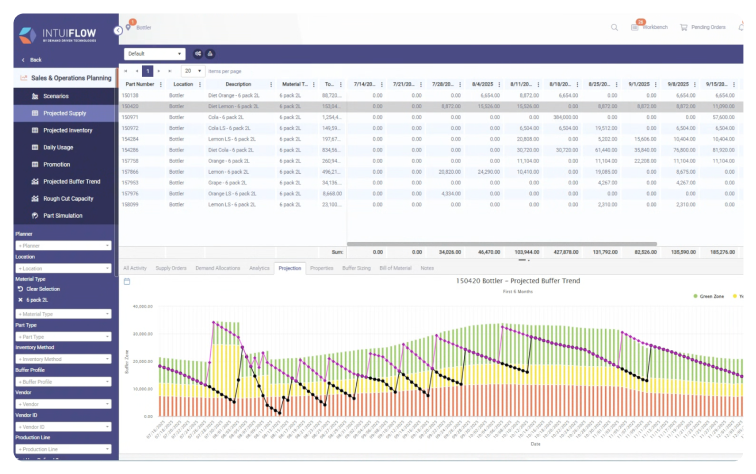Open the Material Type filter dropdown

(63, 314)
